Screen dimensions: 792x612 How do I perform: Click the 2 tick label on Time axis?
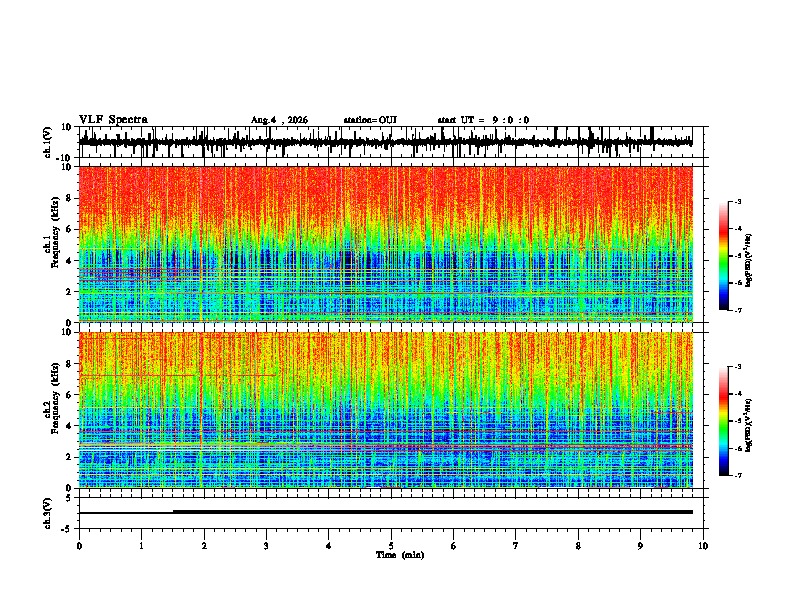pos(204,546)
